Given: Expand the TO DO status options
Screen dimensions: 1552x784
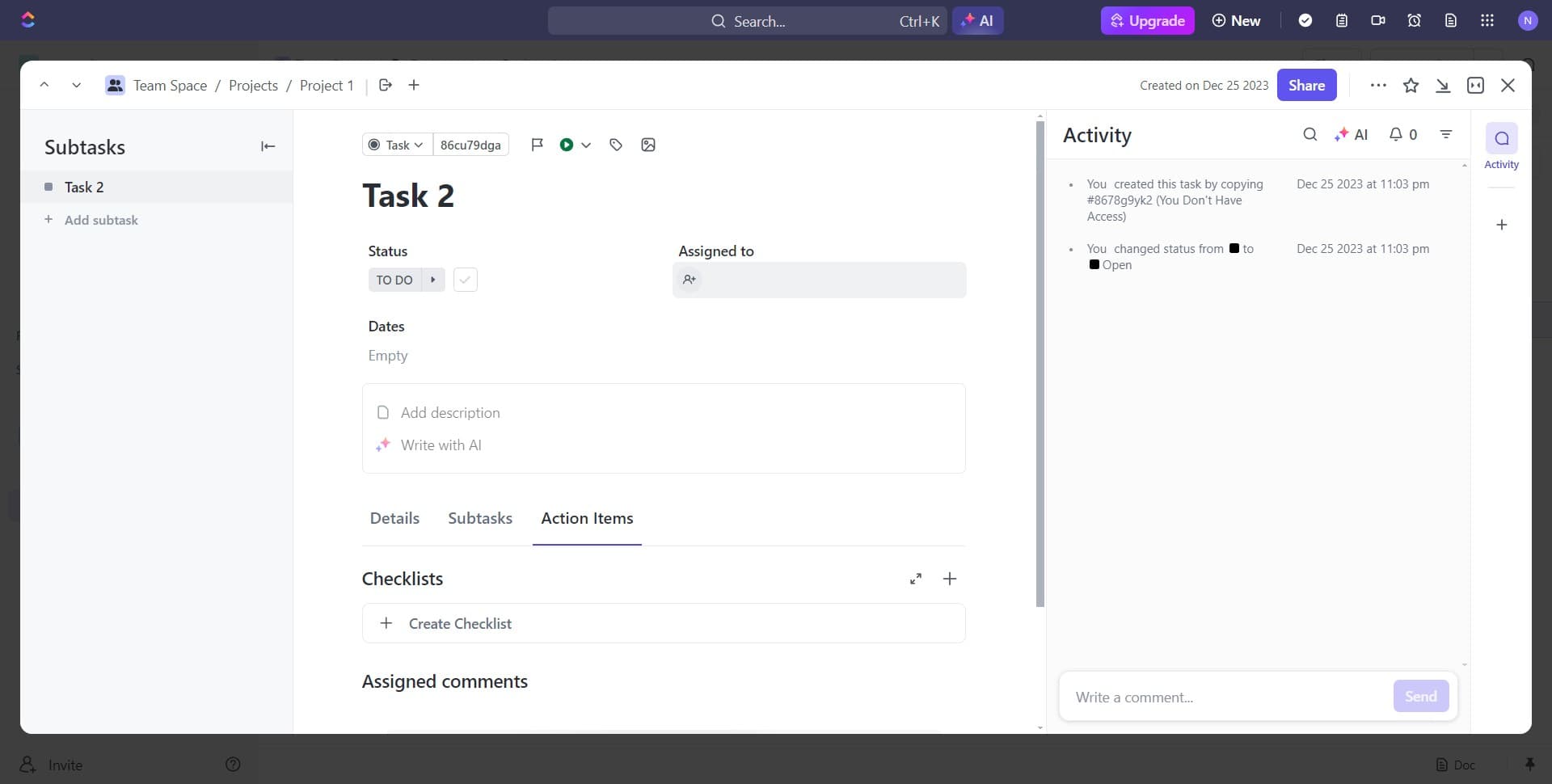Looking at the screenshot, I should [x=434, y=280].
